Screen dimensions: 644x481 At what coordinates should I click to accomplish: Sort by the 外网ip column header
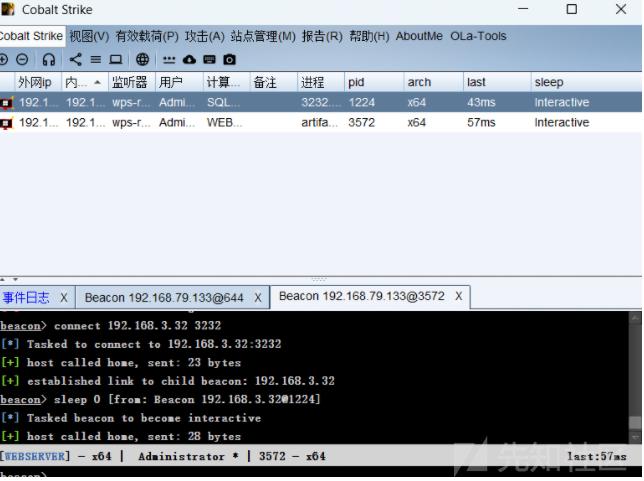tap(38, 83)
